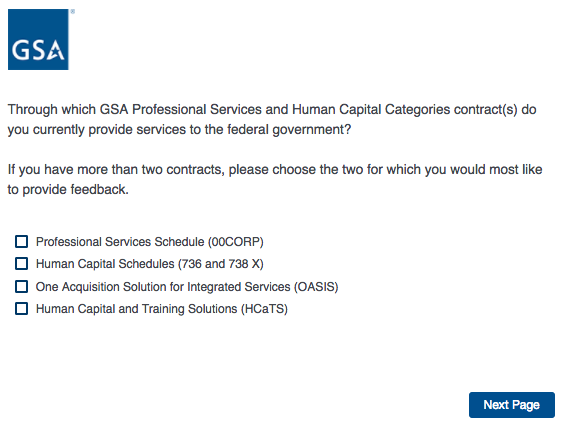Click the GSA logo
Viewport: 575px width, 438px height.
[38, 39]
